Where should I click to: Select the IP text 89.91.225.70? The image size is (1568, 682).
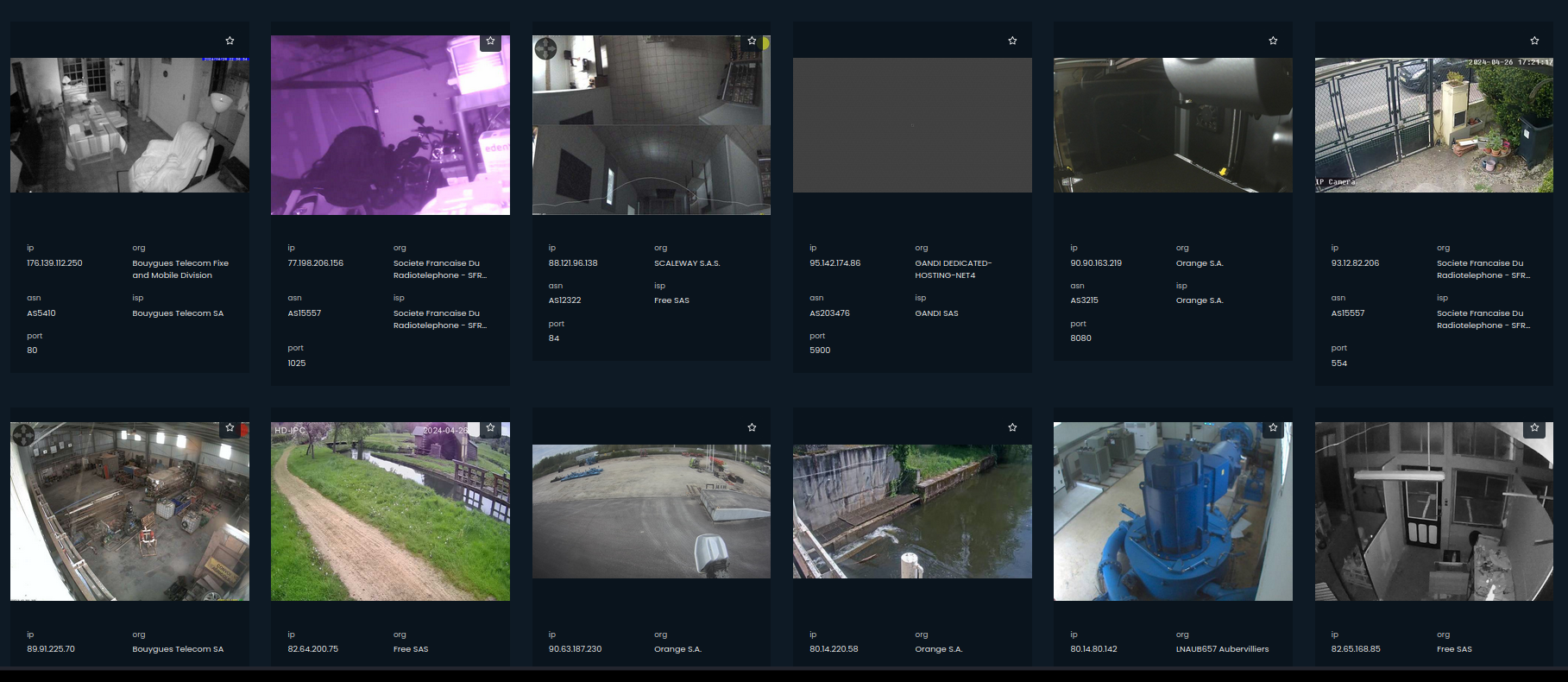coord(51,649)
